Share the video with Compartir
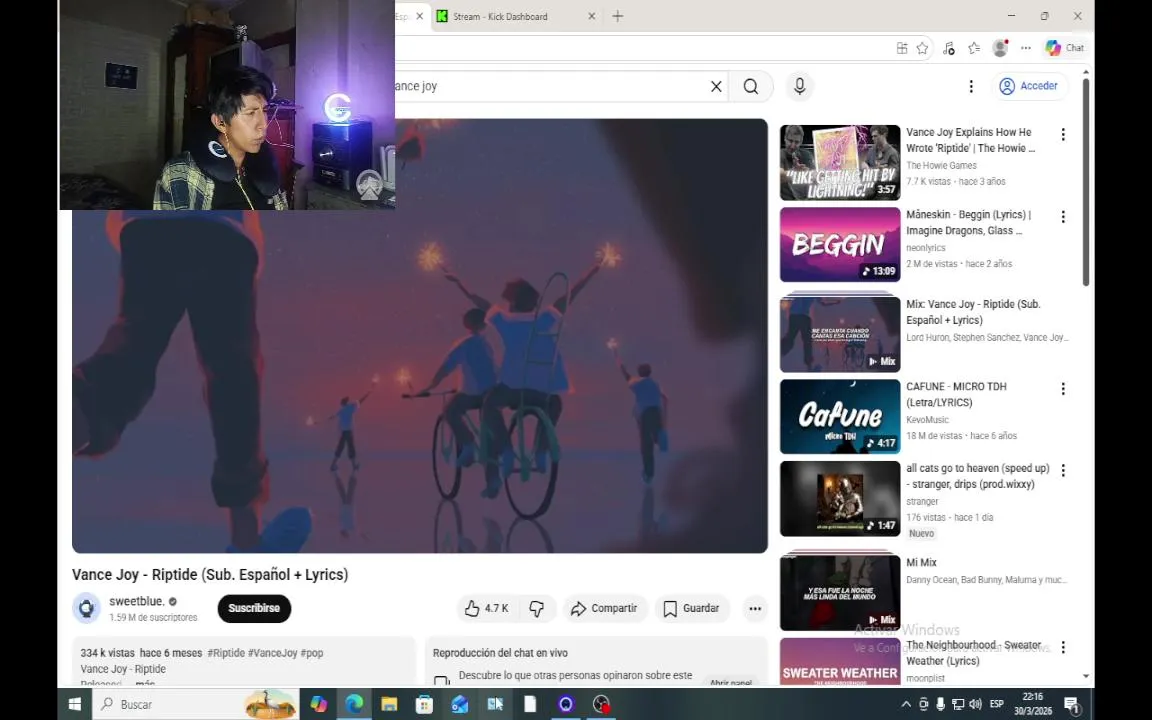This screenshot has height=720, width=1152. point(605,608)
